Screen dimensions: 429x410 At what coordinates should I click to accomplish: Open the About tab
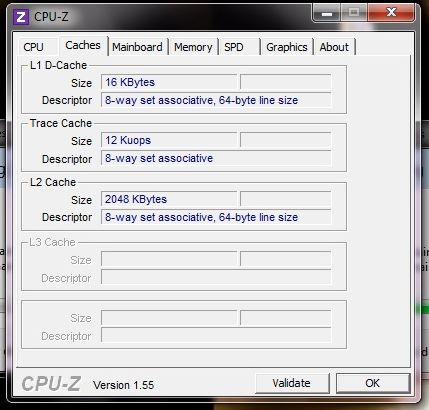[334, 47]
